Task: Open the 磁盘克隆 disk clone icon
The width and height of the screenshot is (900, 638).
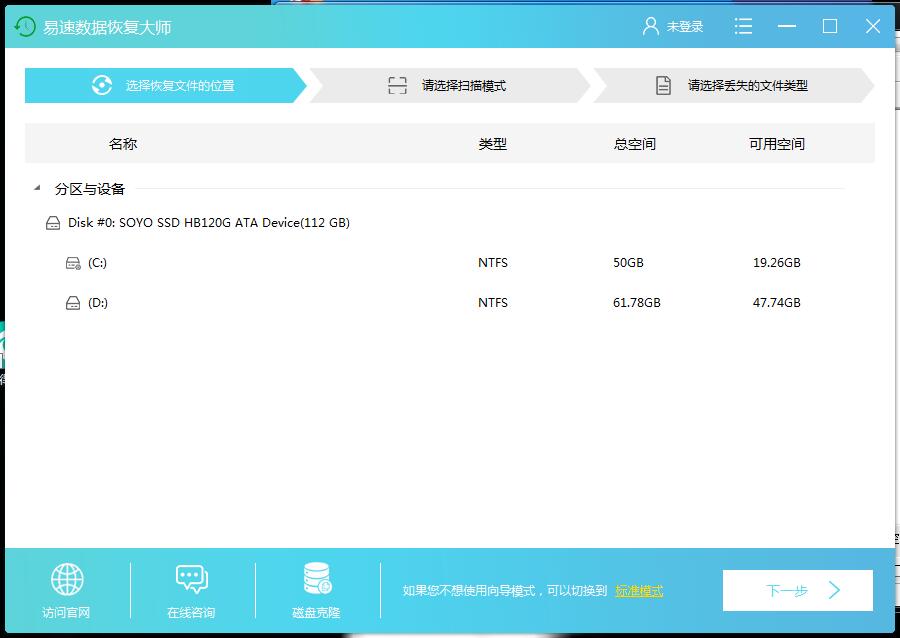Action: point(317,579)
